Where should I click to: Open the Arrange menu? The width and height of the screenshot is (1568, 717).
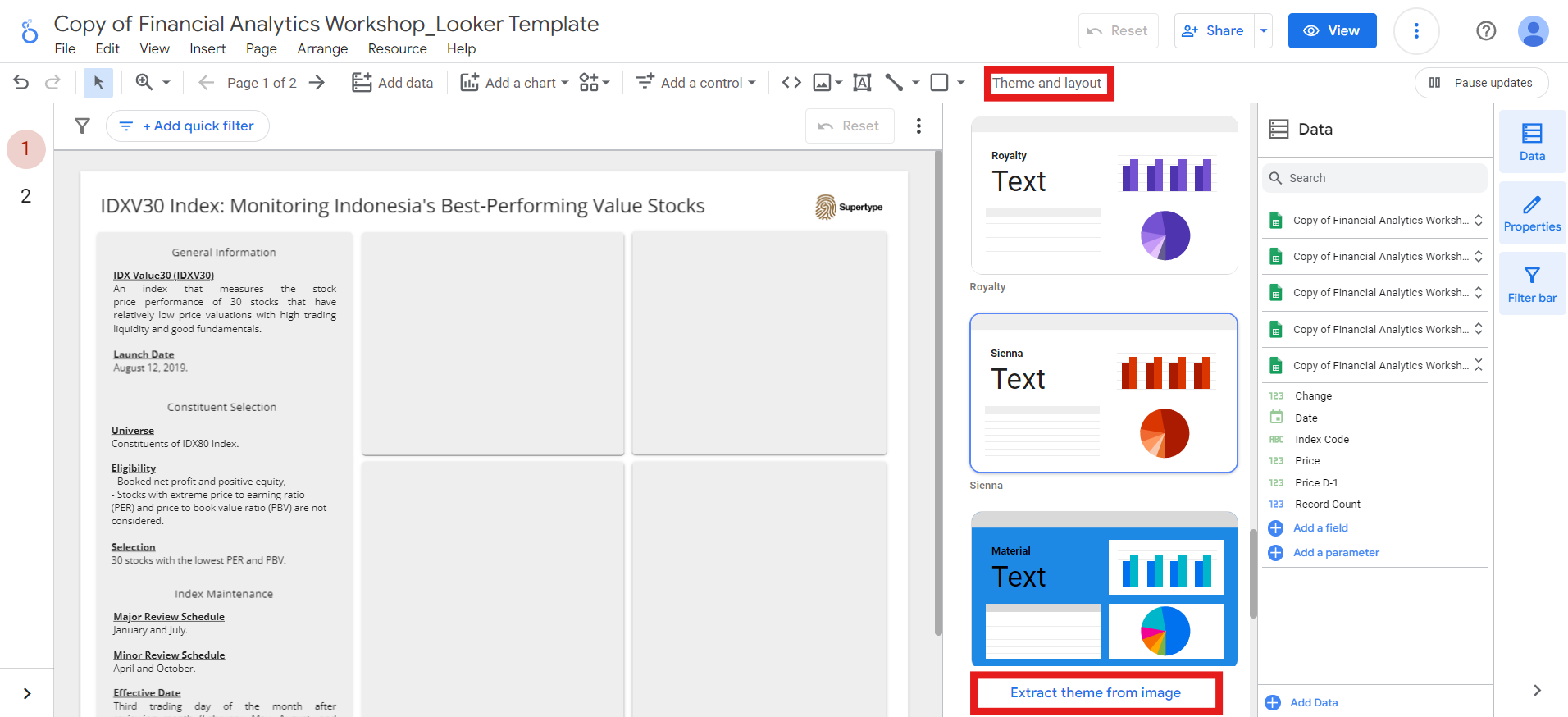[x=322, y=49]
